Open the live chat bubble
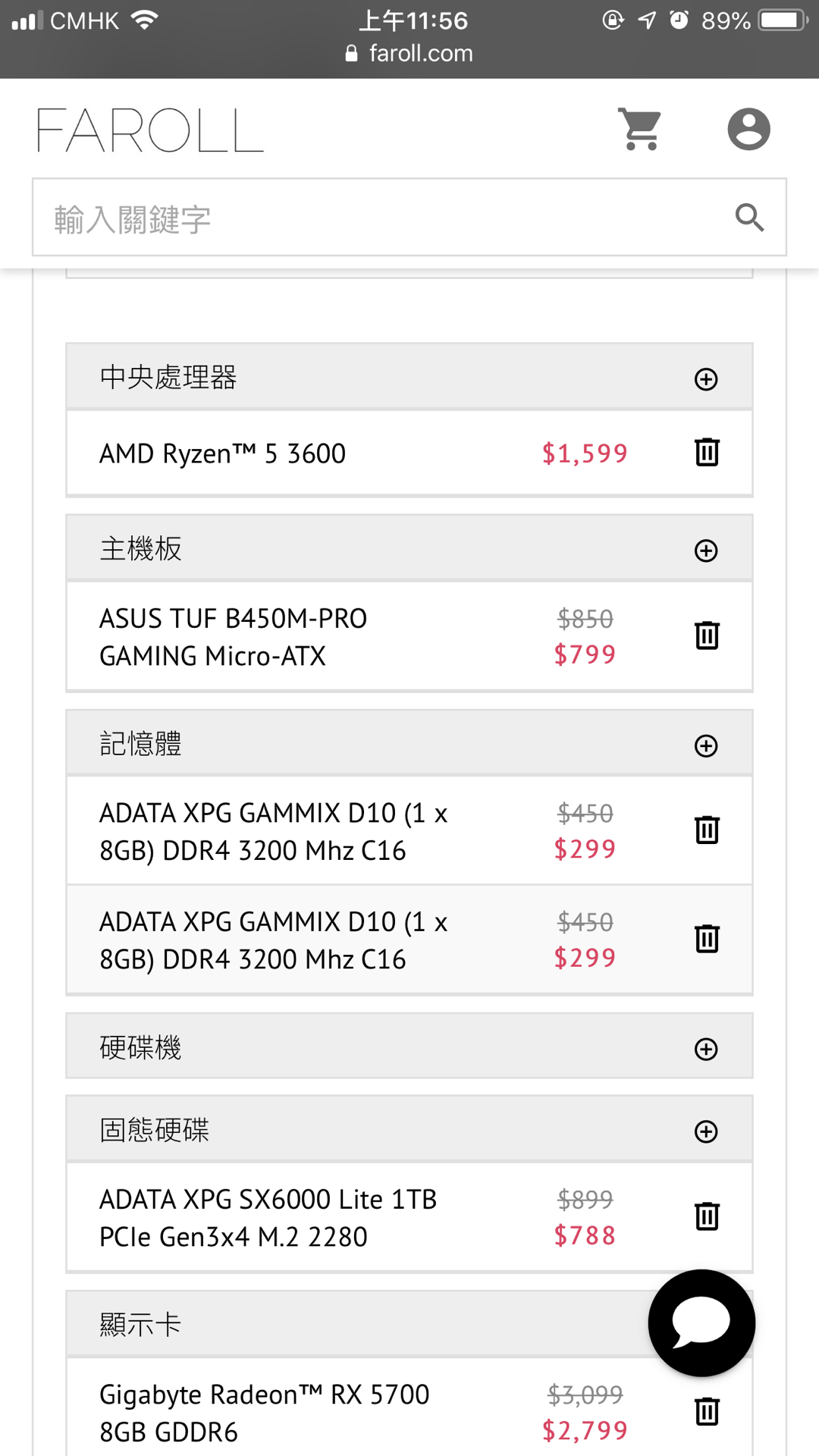 701,1323
